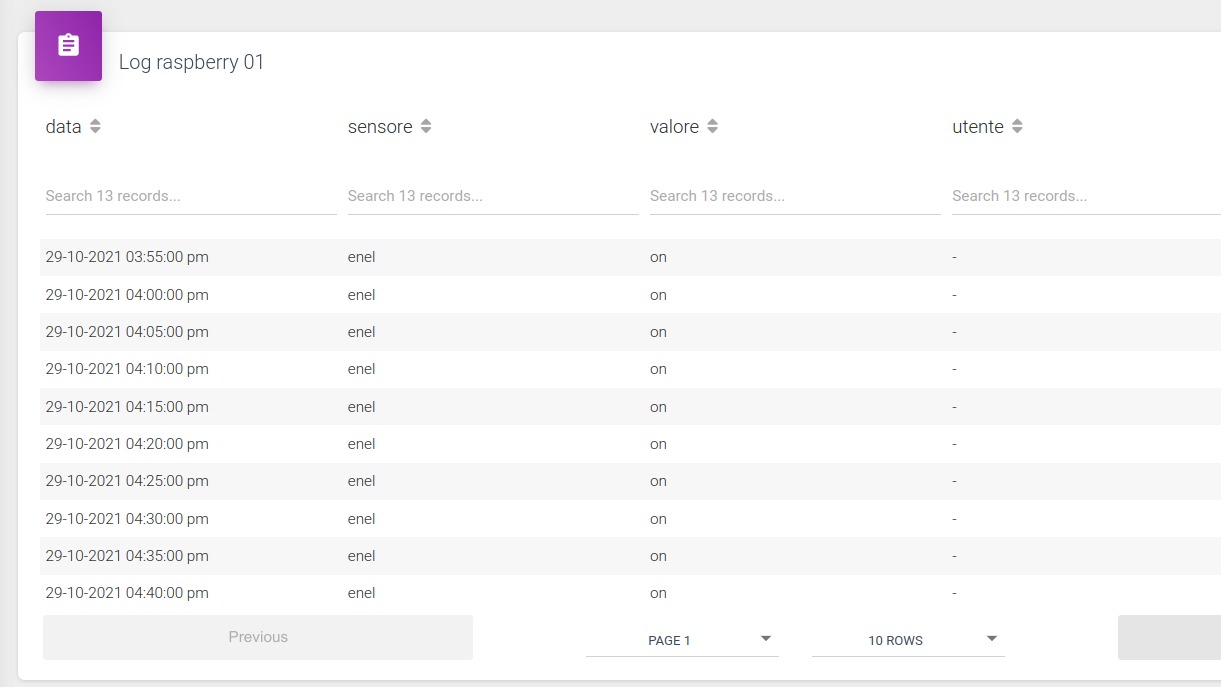This screenshot has height=687, width=1221.
Task: Open the 10 ROWS dropdown
Action: pos(908,640)
